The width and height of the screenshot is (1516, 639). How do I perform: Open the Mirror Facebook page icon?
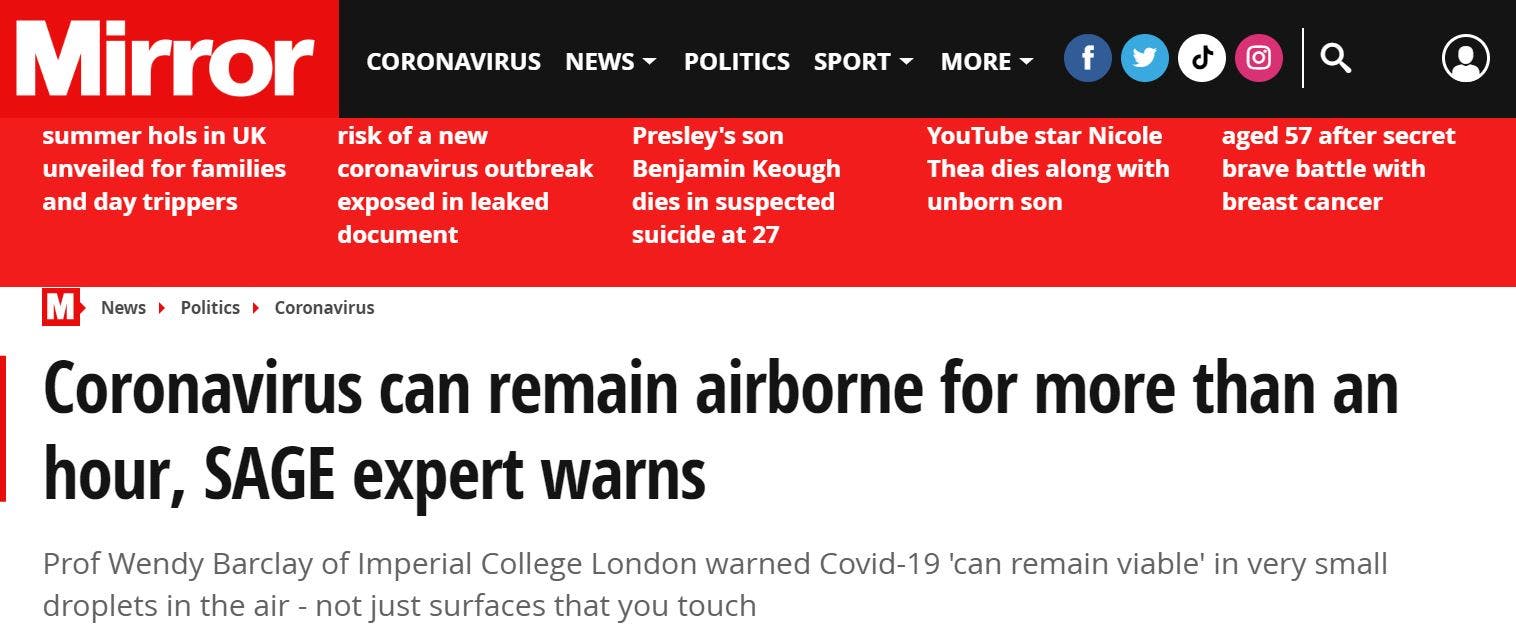tap(1087, 59)
